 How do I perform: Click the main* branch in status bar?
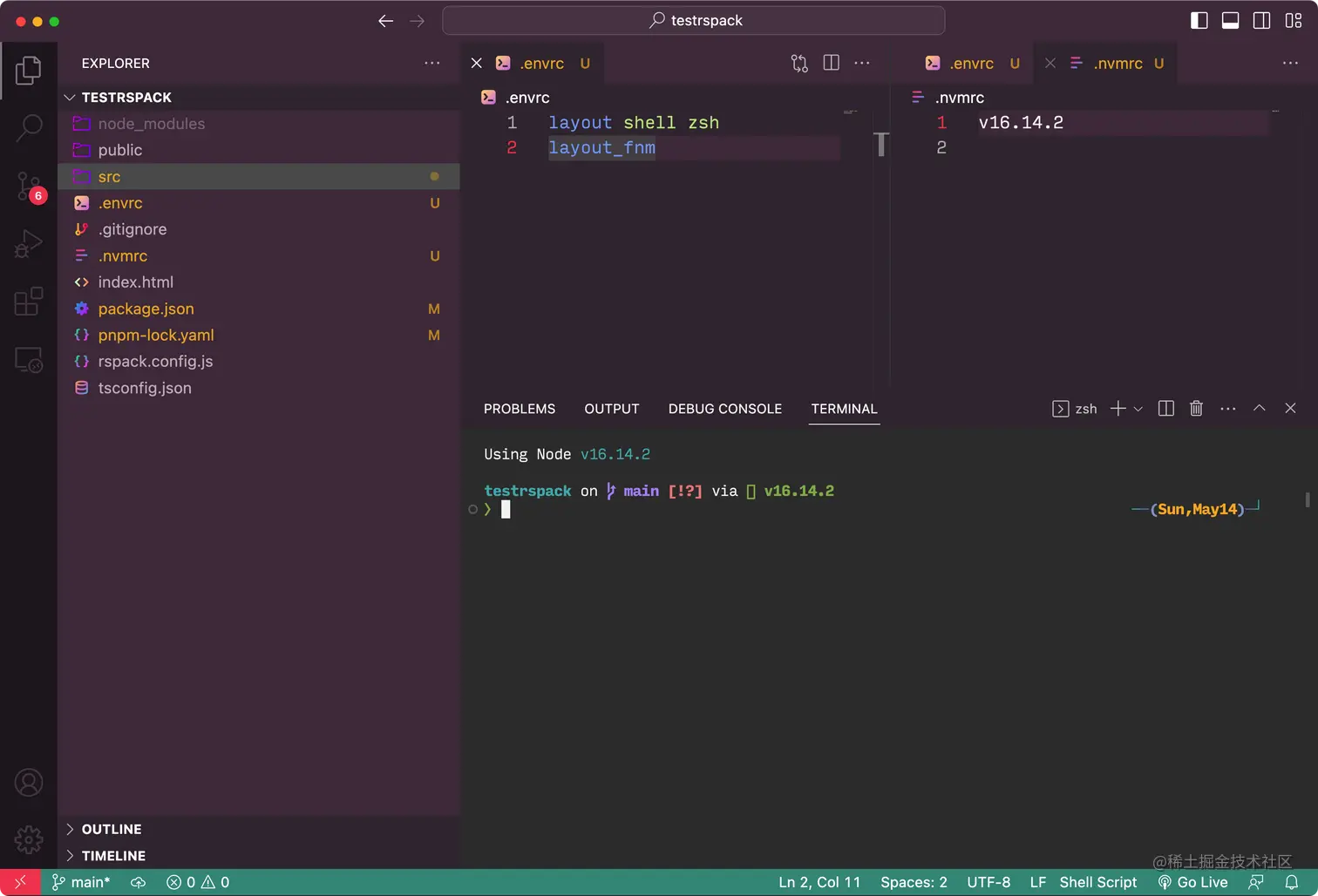81,882
